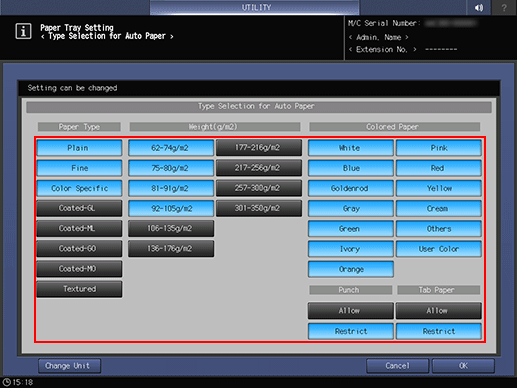Toggle the Pink colored paper
Screen dimensions: 517x388
click(x=439, y=148)
